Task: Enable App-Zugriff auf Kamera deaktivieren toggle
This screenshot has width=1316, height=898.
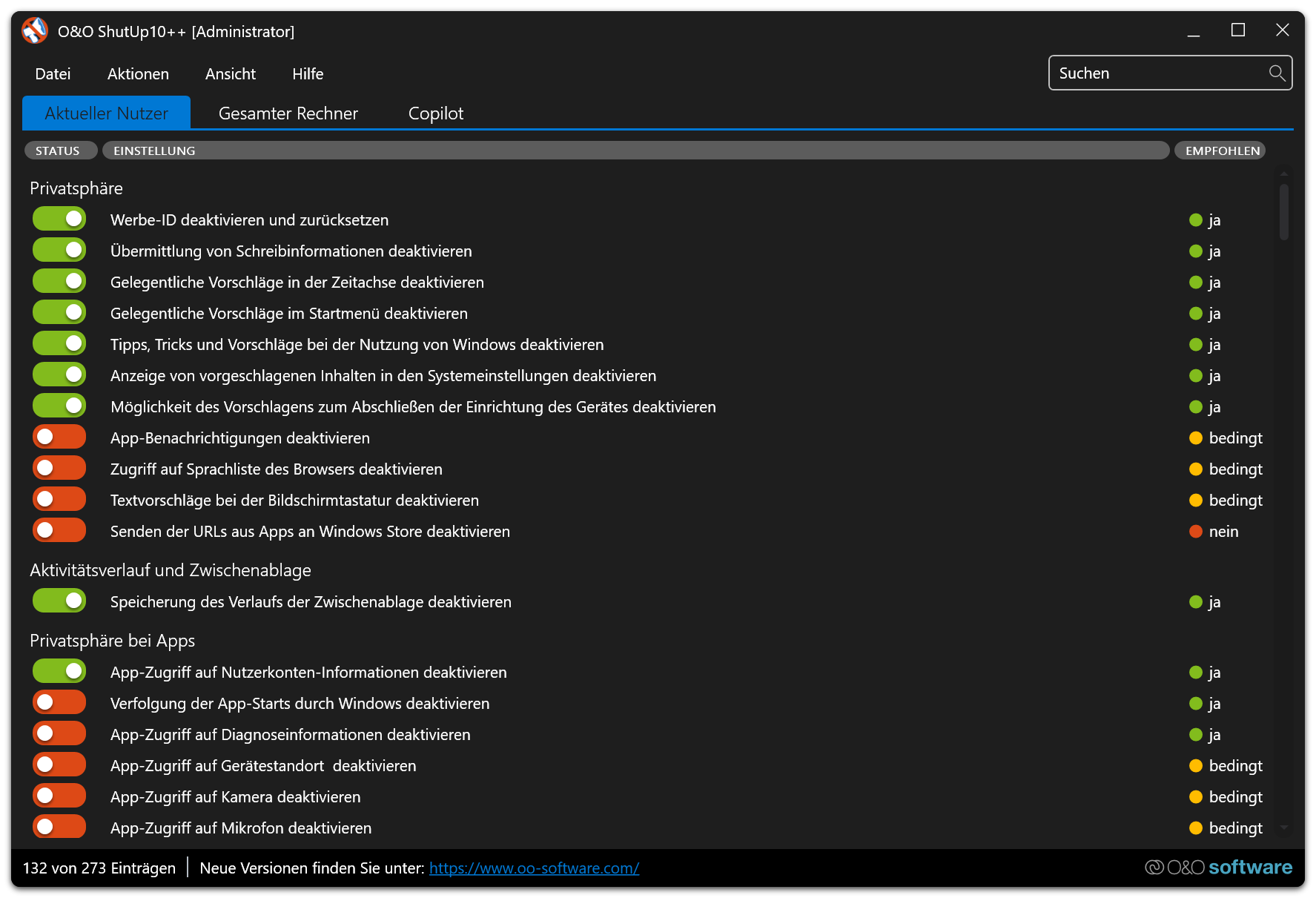Action: [59, 796]
